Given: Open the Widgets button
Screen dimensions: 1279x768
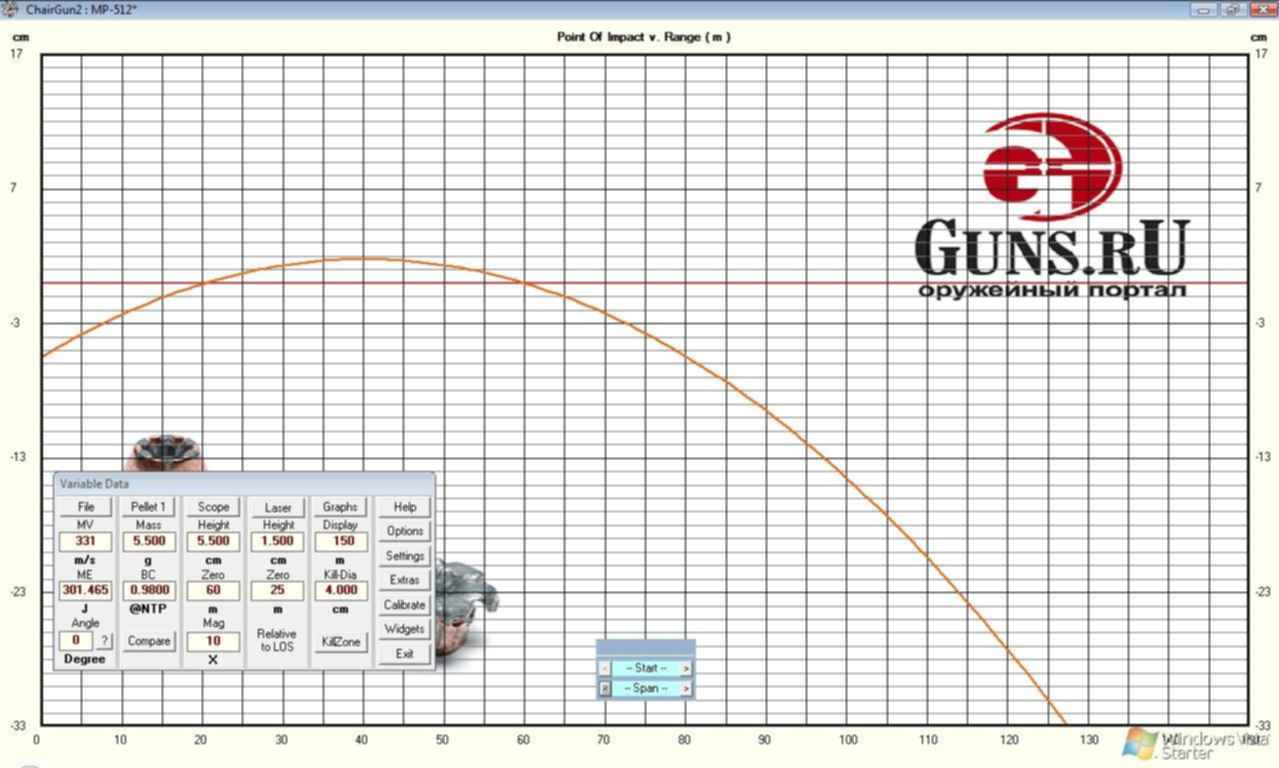Looking at the screenshot, I should tap(404, 629).
